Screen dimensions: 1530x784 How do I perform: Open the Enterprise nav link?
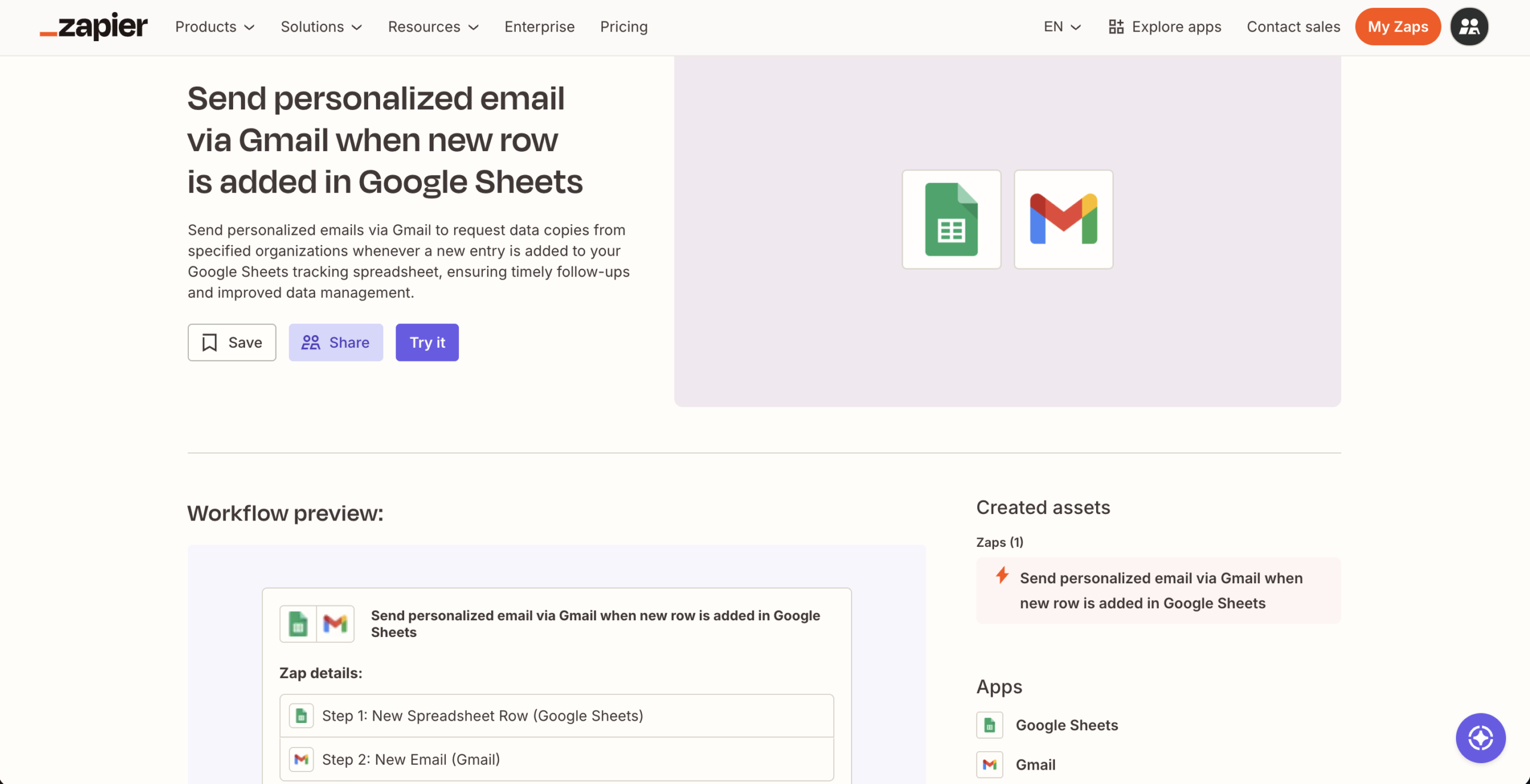539,27
